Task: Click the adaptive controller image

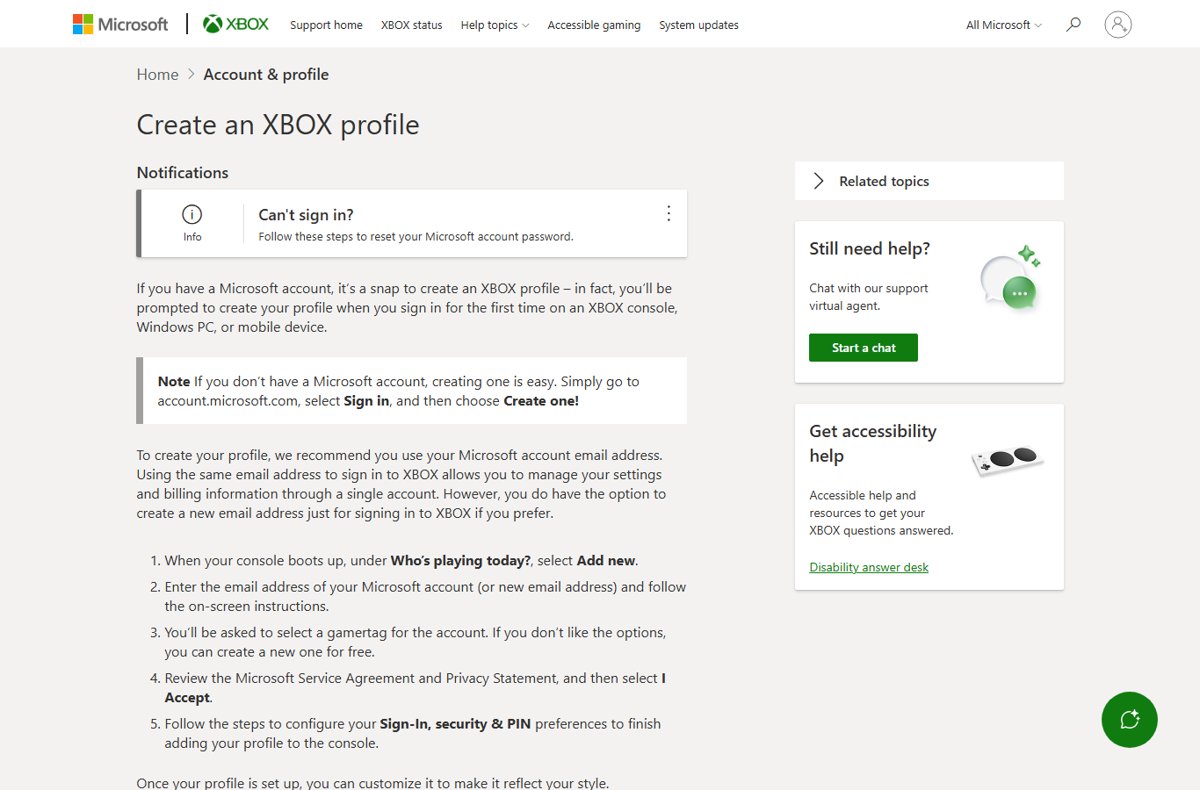Action: coord(1007,461)
